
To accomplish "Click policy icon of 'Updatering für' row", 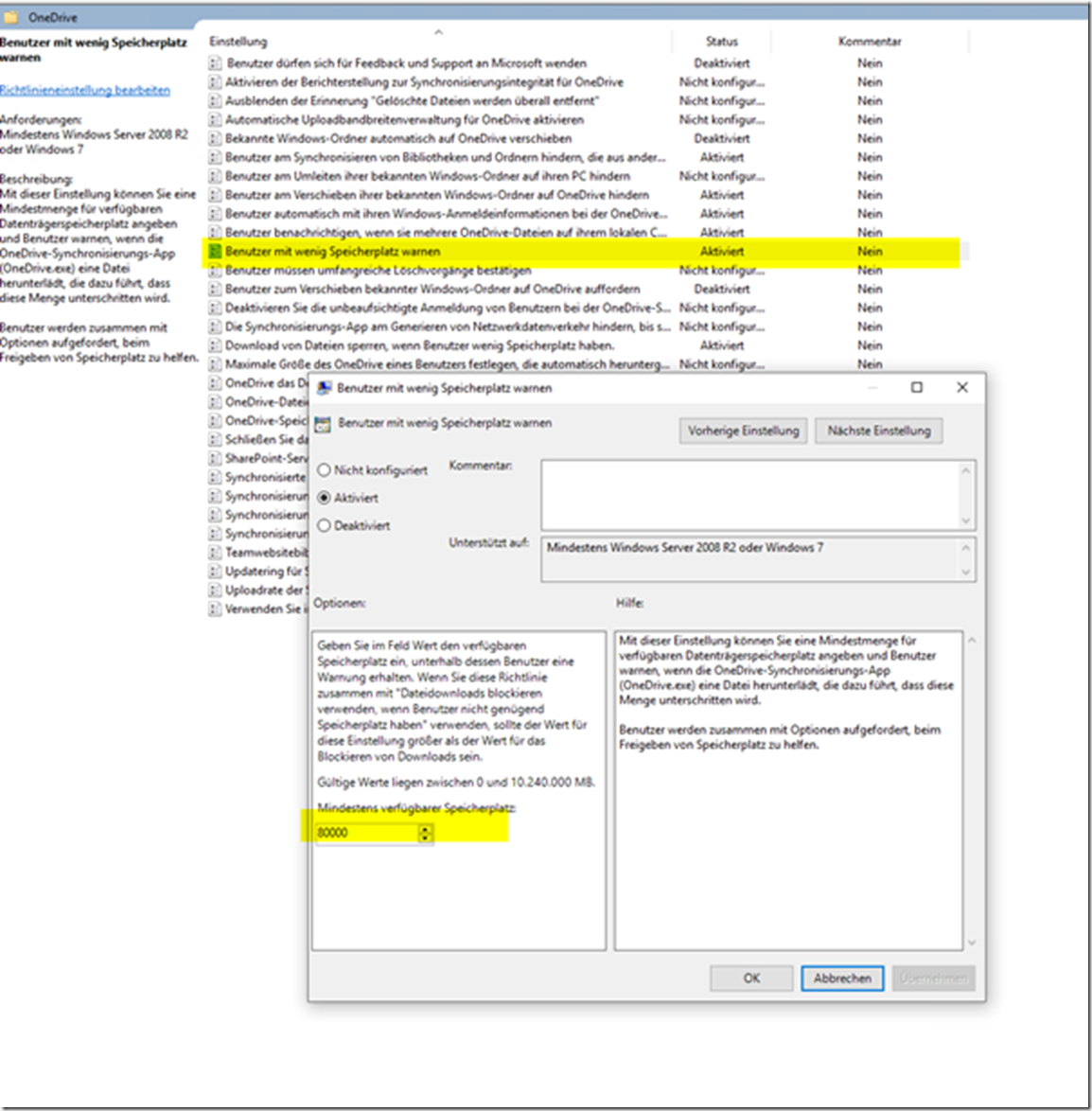I will click(215, 571).
